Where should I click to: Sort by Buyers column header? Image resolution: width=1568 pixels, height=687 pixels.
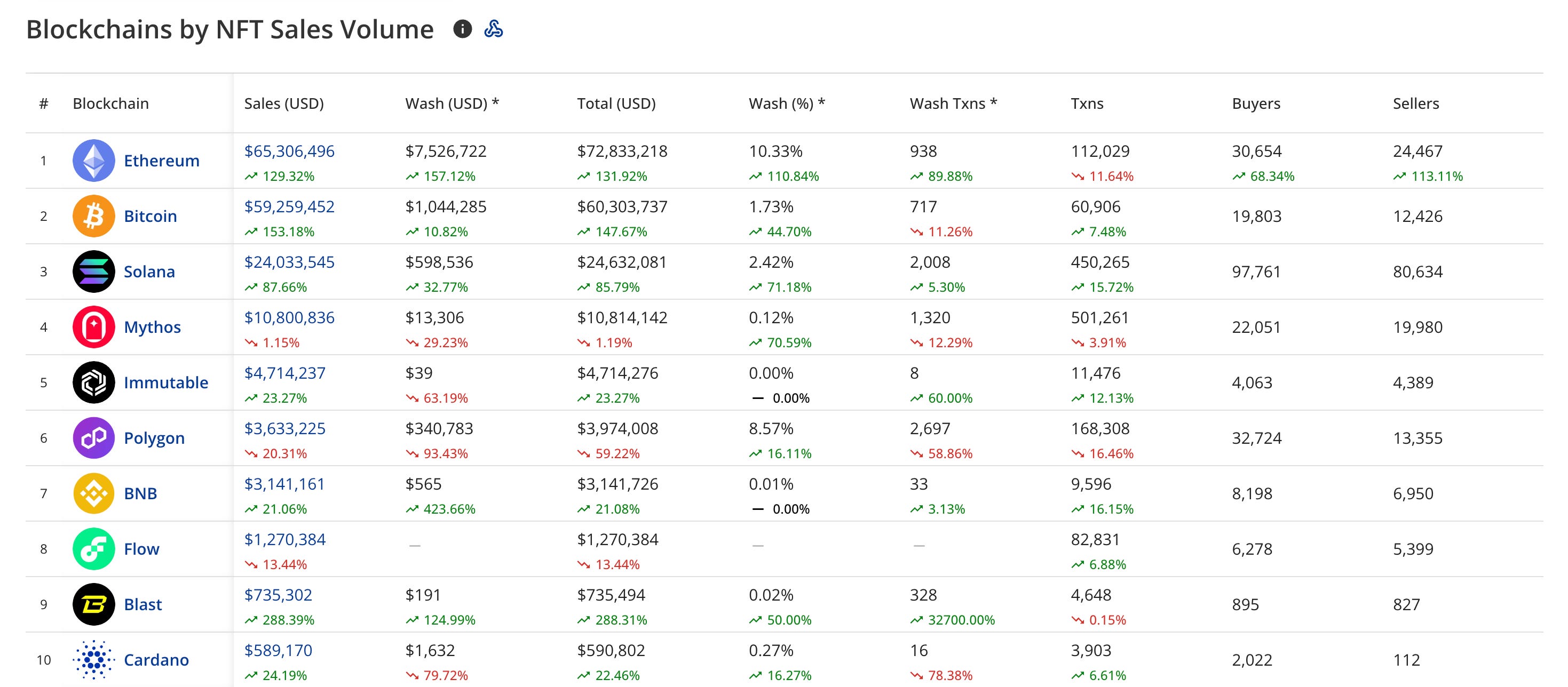[x=1256, y=103]
